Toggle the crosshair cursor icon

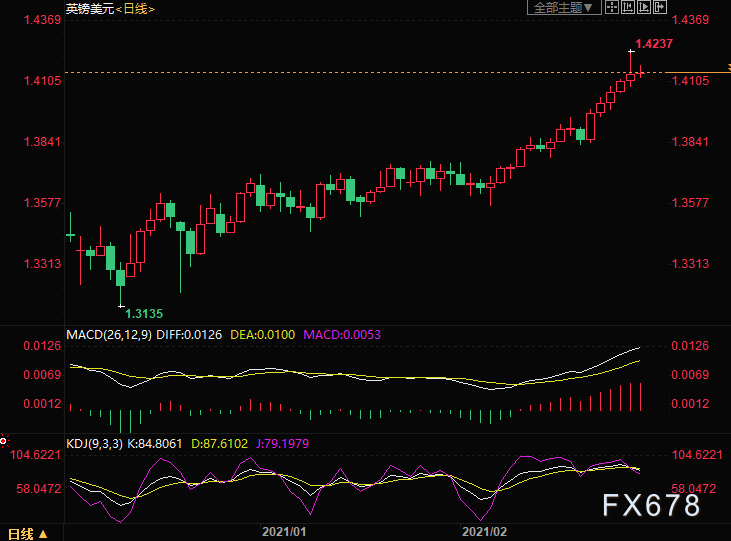612,7
